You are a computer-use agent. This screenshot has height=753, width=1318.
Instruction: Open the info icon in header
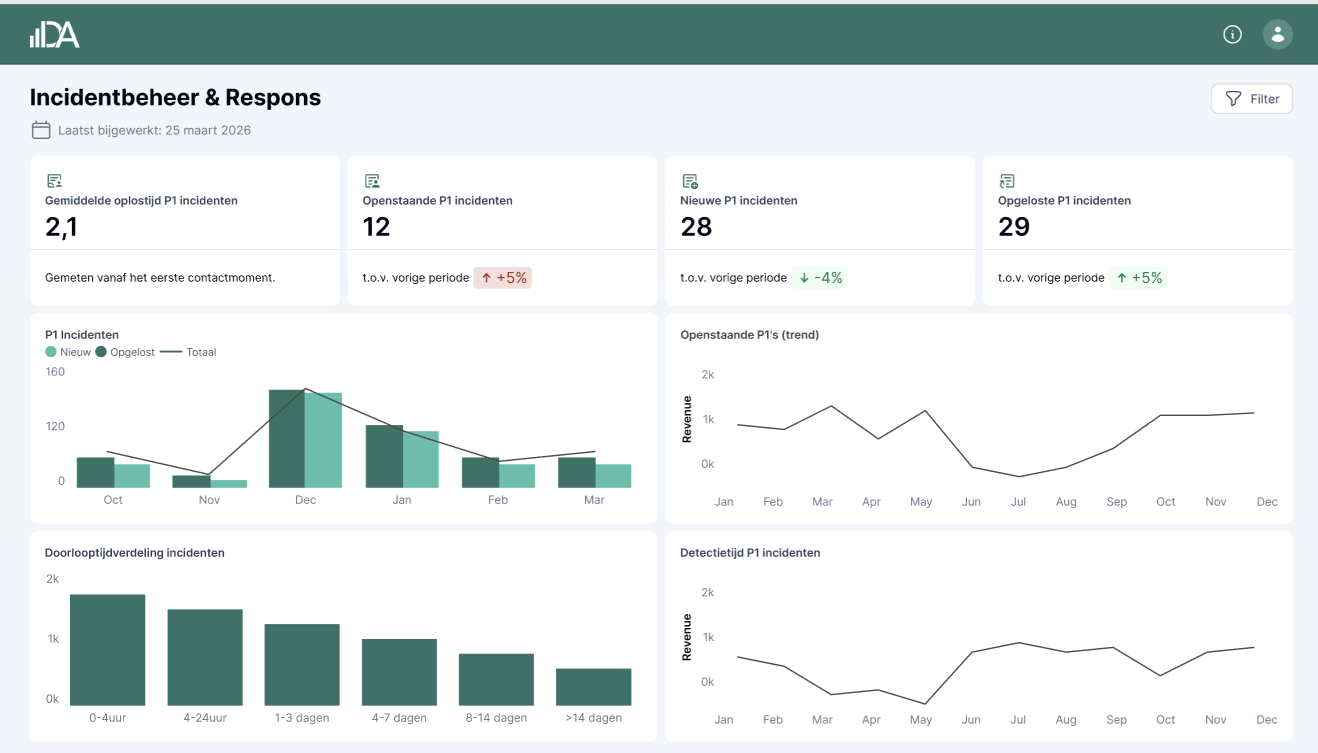point(1232,35)
